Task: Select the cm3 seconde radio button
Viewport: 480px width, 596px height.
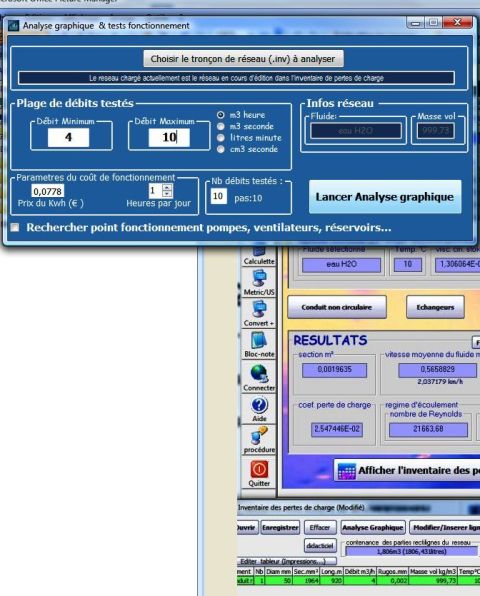Action: (x=221, y=149)
